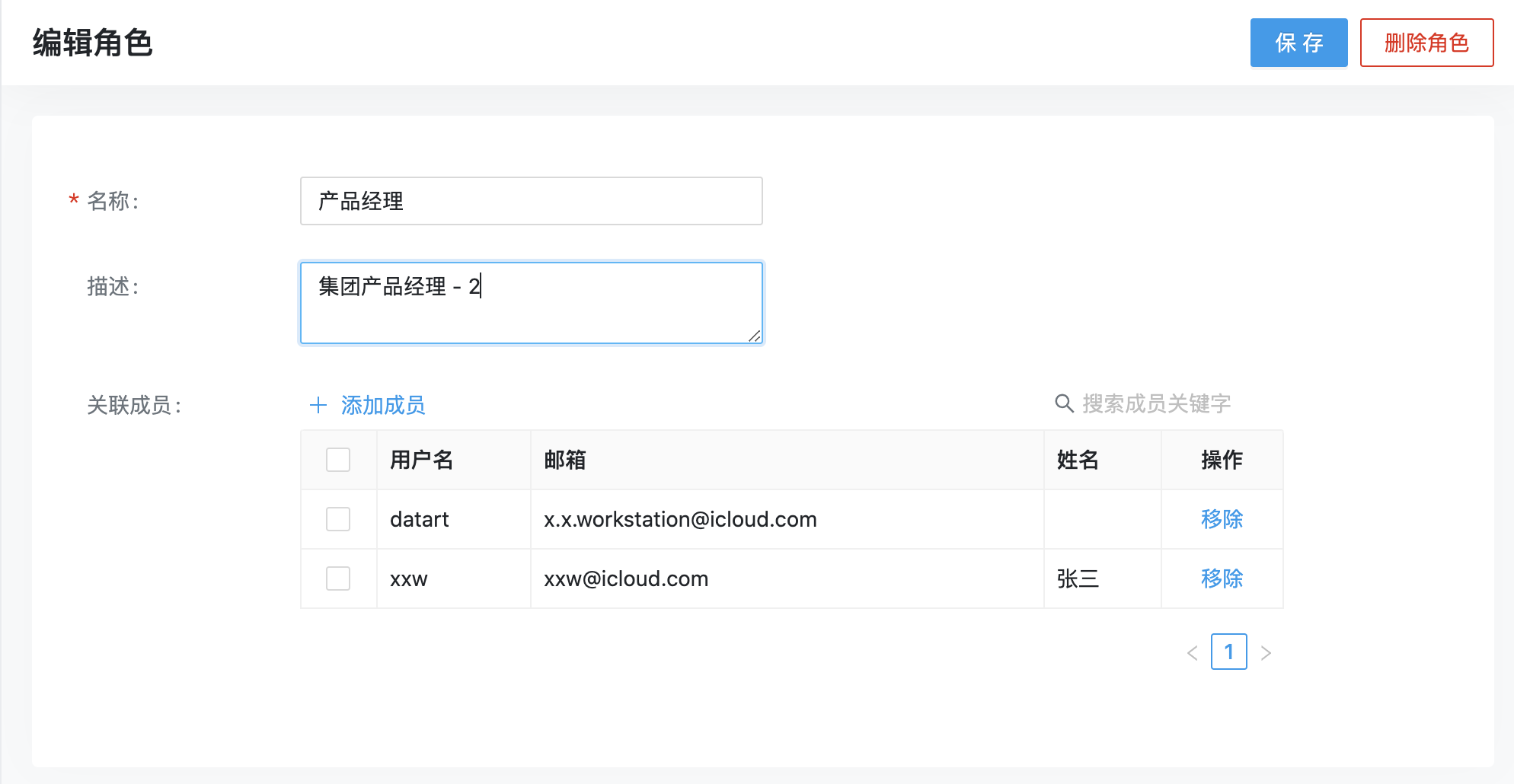
Task: Toggle the select-all header checkbox
Action: (338, 460)
